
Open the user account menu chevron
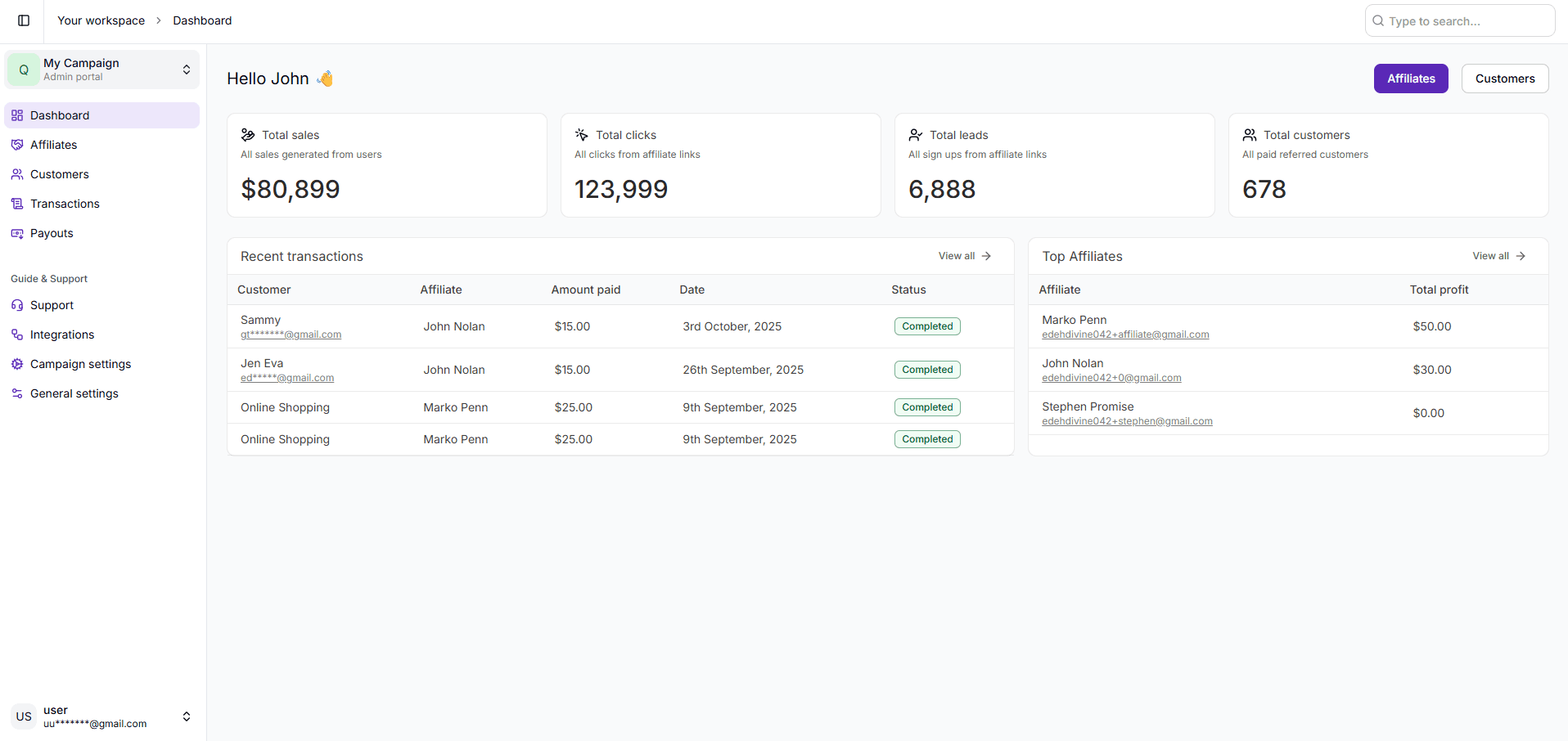(x=186, y=716)
